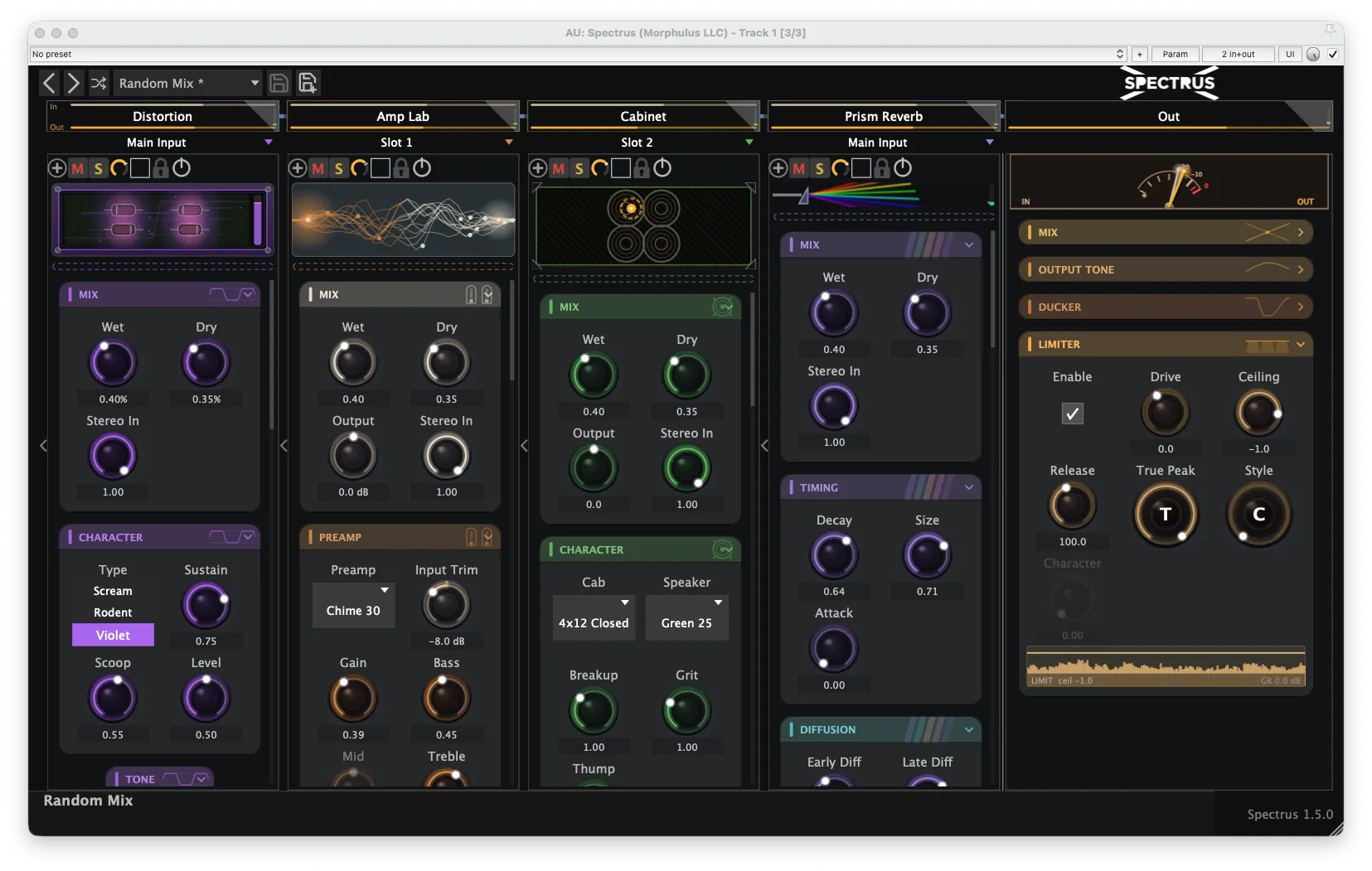
Task: Click the Distortion reset arrow icon
Action: pyautogui.click(x=119, y=168)
